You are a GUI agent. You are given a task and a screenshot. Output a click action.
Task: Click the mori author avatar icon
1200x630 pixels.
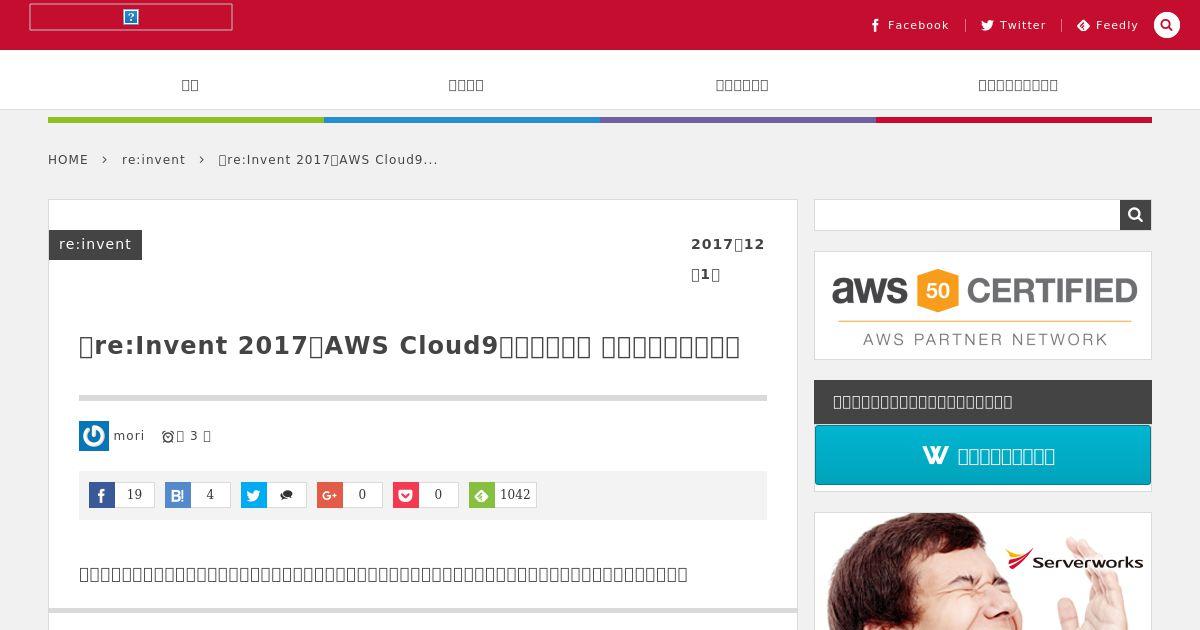click(x=94, y=436)
